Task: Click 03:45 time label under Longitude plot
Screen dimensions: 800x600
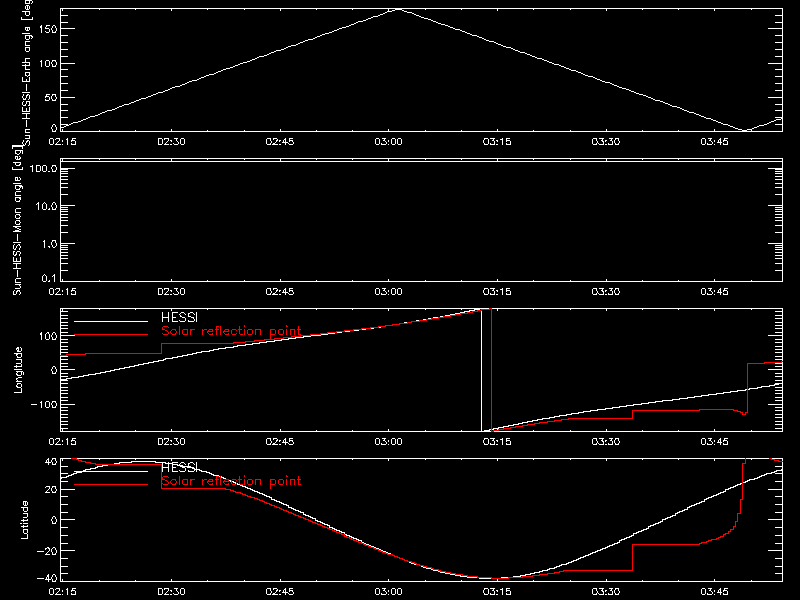Action: point(714,441)
